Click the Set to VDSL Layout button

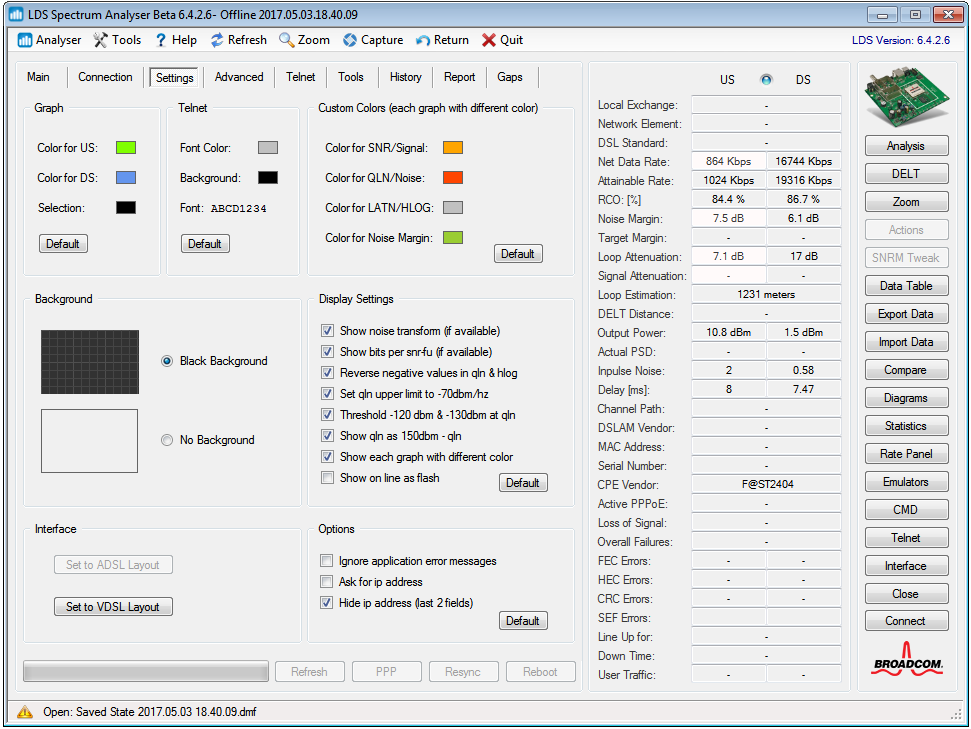pos(113,607)
